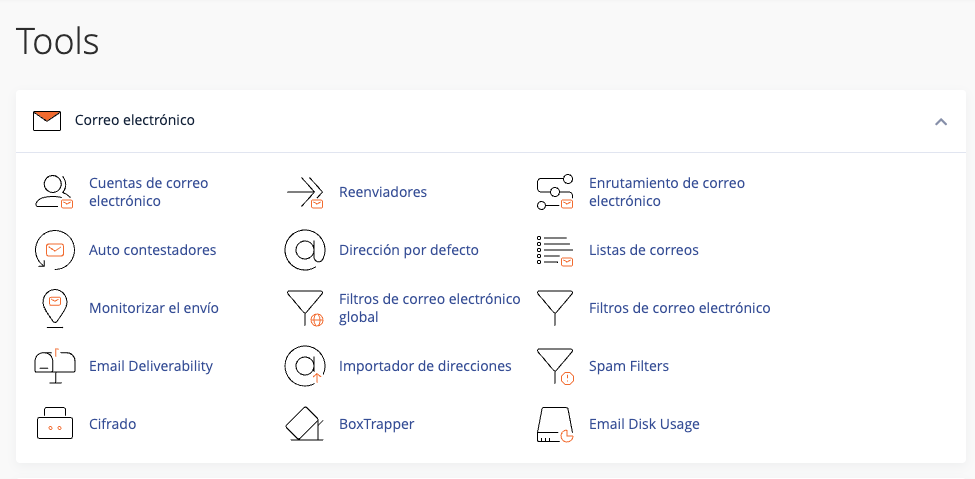Click the Spam Filters funnel icon

coord(554,366)
